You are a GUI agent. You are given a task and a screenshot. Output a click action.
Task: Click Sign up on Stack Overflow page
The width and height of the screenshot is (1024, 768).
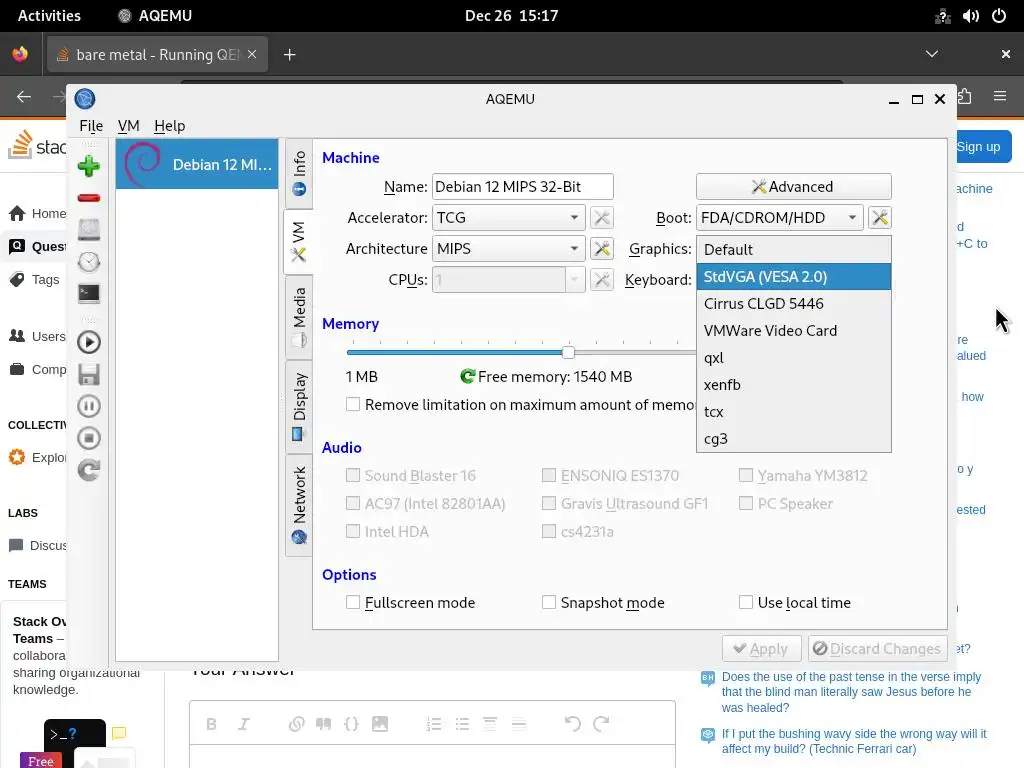(978, 147)
